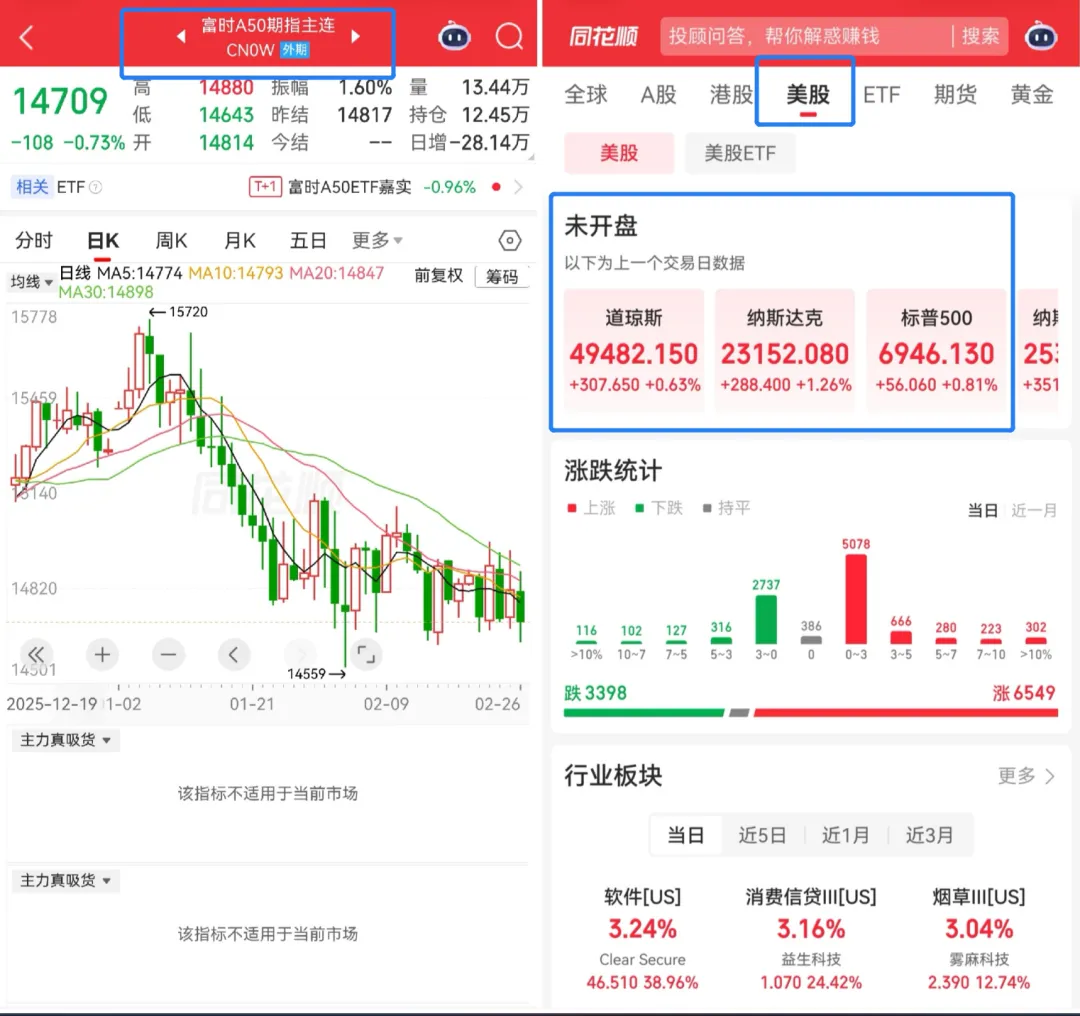Tap the 筹码 button
The image size is (1080, 1016).
point(502,276)
